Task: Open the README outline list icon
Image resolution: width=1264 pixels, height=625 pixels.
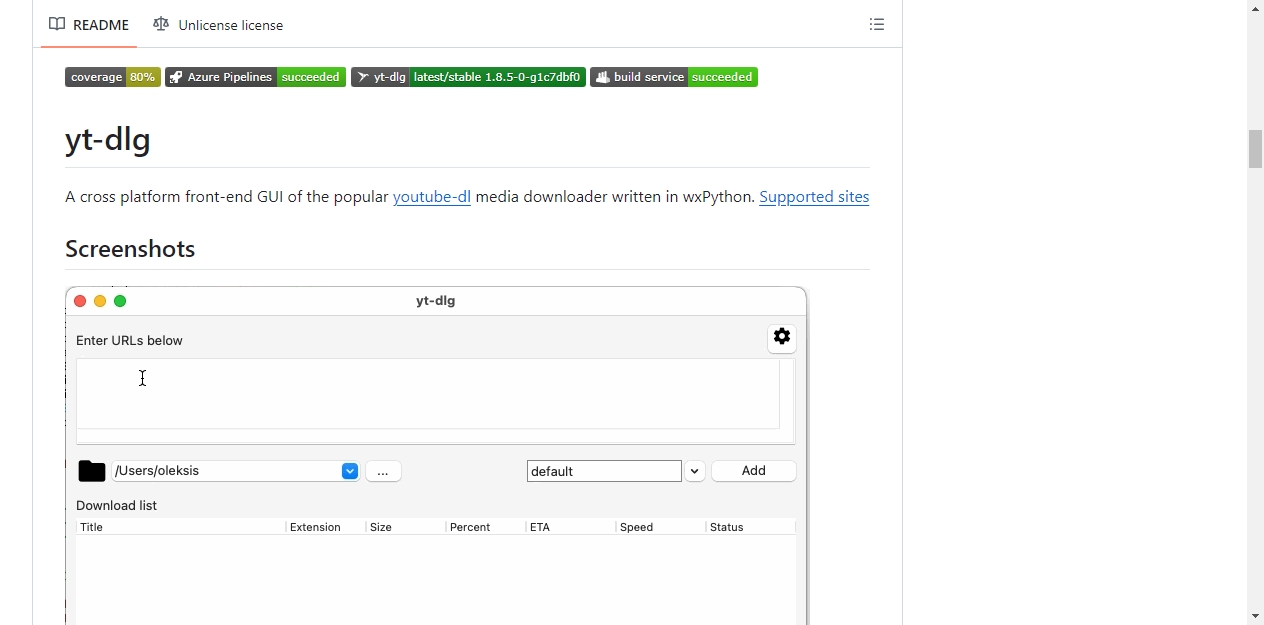Action: [x=877, y=24]
